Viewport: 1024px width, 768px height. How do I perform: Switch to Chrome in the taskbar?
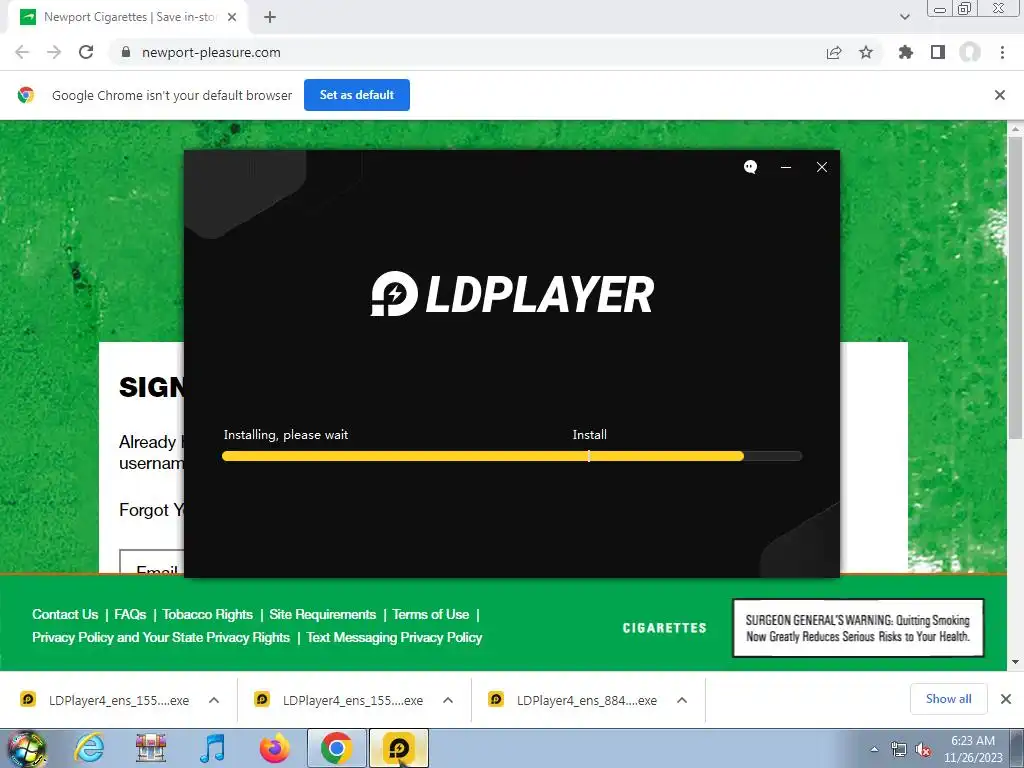coord(337,748)
